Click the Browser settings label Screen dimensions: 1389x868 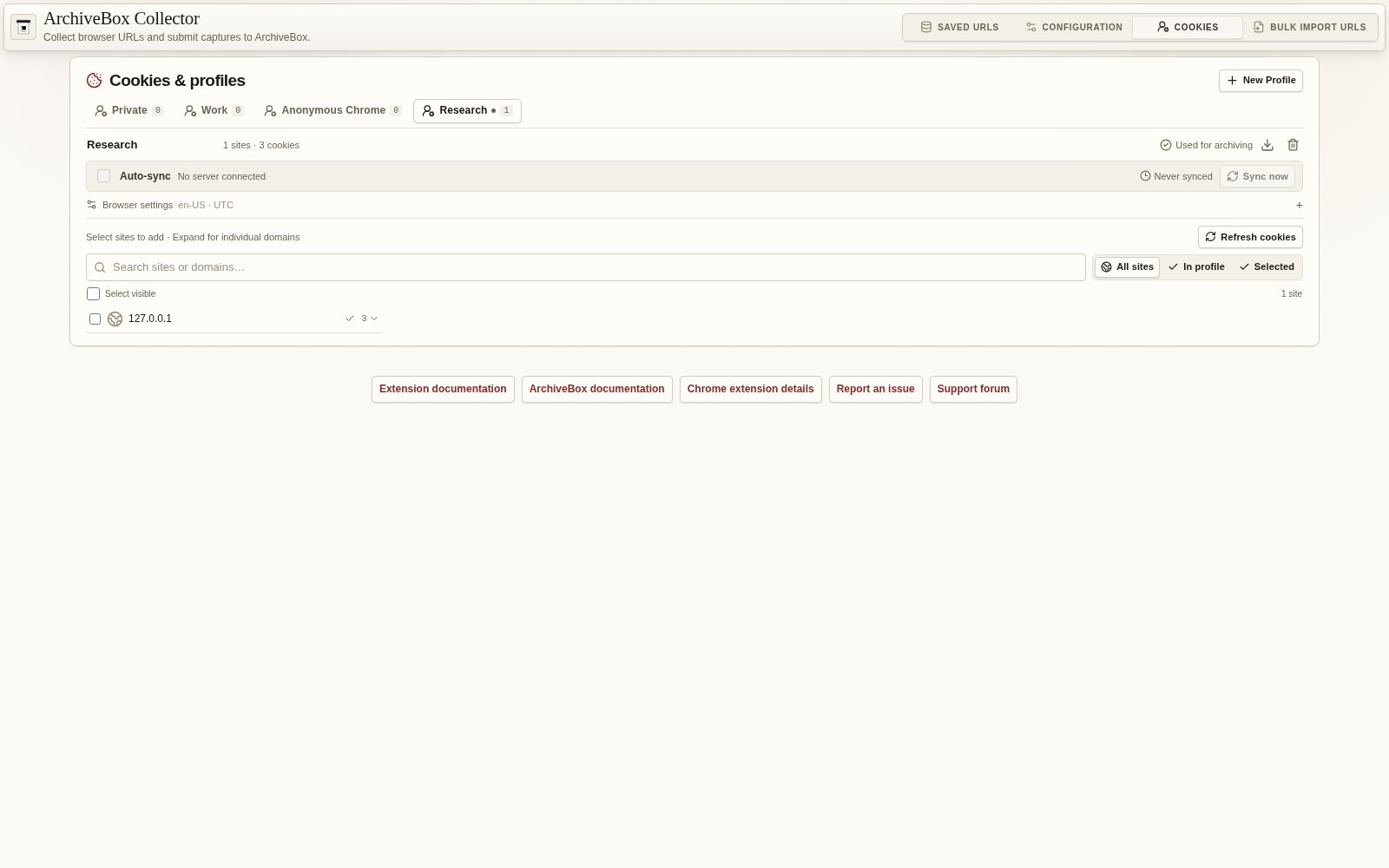tap(137, 206)
